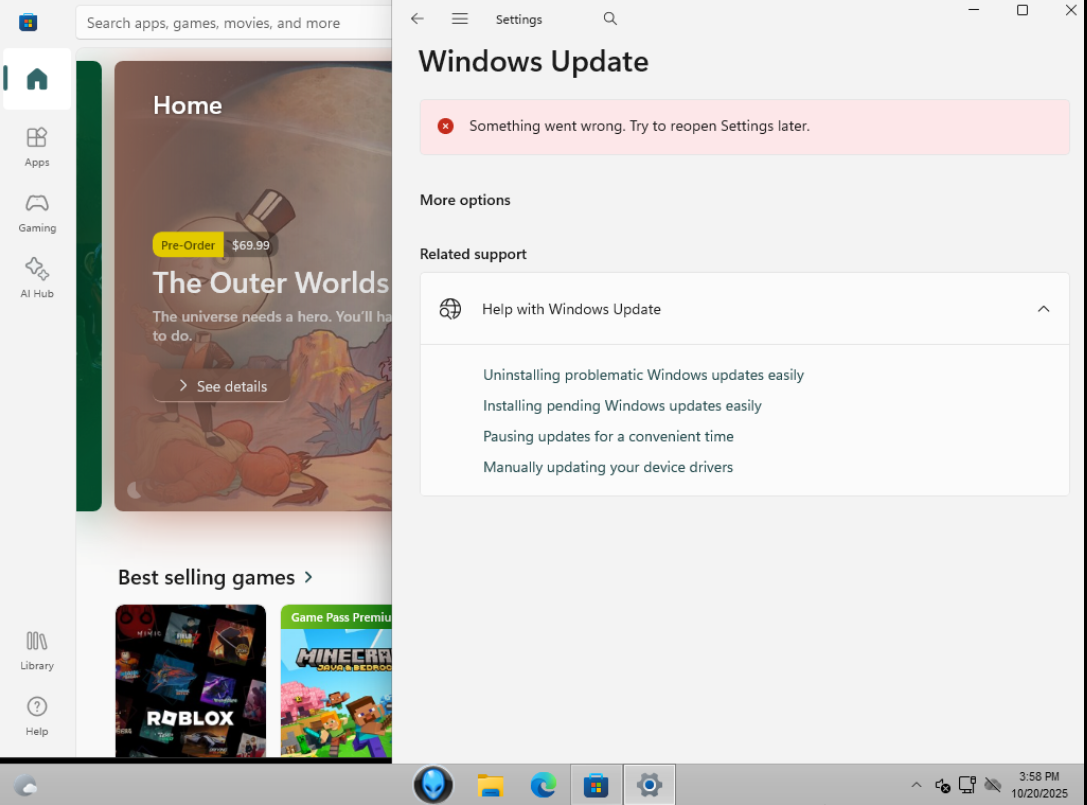The image size is (1087, 805).
Task: Click the cloud sync disabled tray icon
Action: tap(993, 785)
